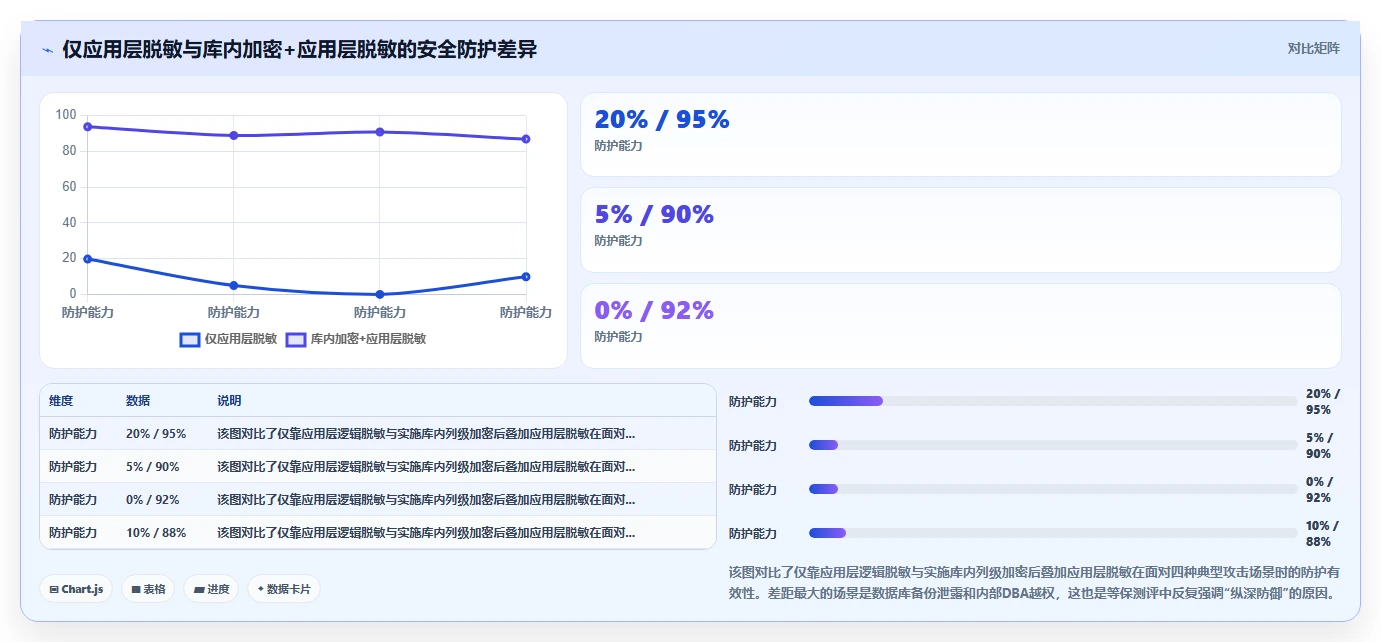Select the 进度 chip
The height and width of the screenshot is (642, 1381).
(211, 589)
